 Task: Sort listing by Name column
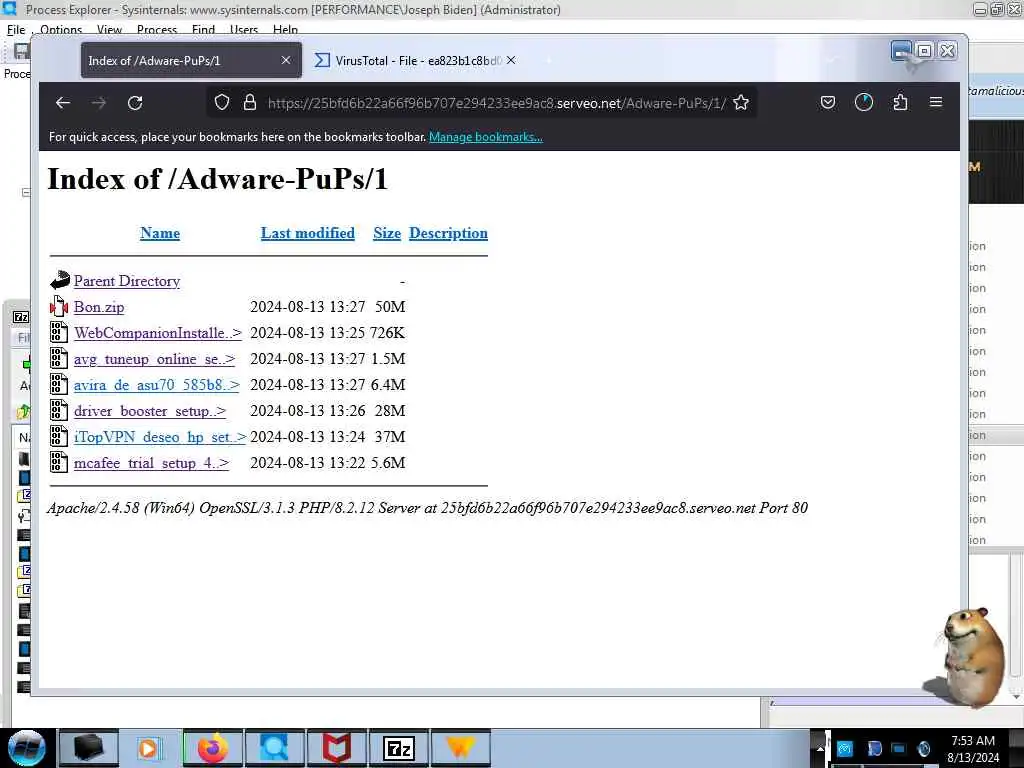tap(160, 233)
